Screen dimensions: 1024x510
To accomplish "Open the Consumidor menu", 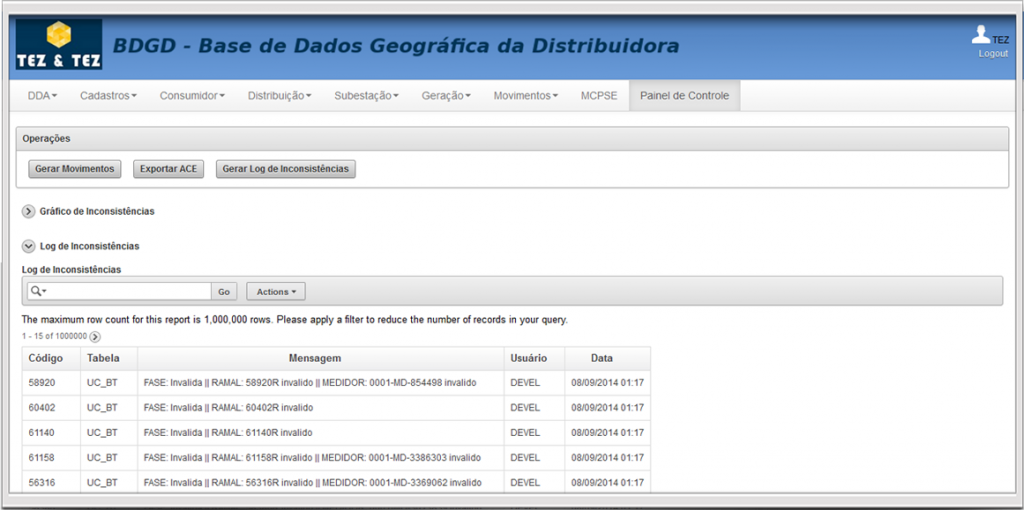I will tap(192, 95).
